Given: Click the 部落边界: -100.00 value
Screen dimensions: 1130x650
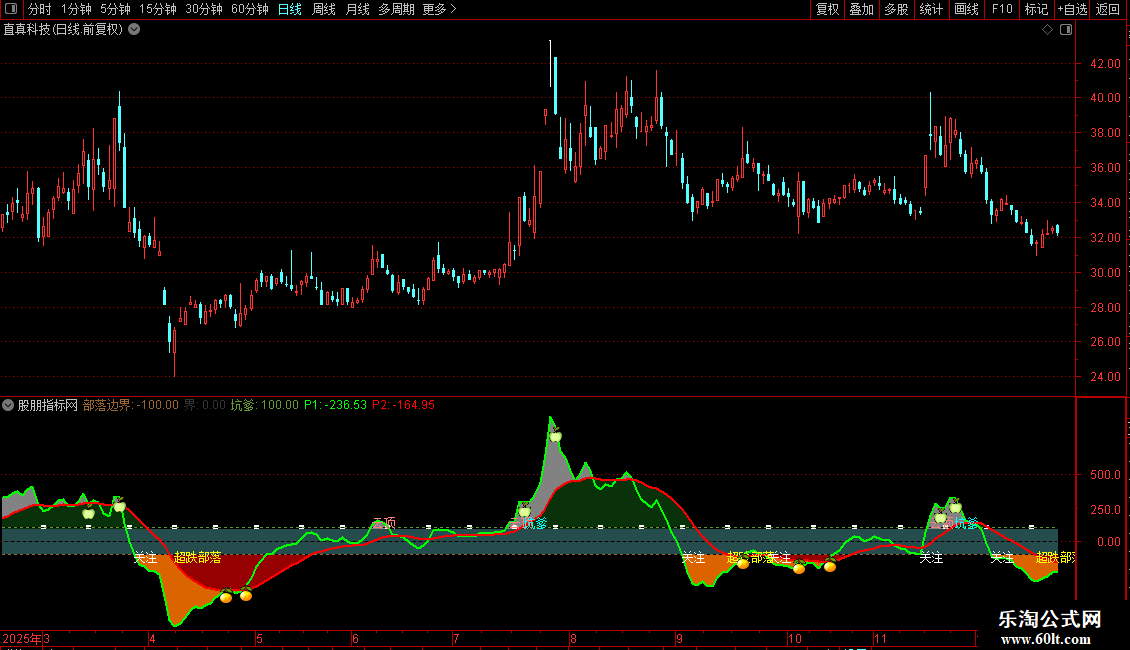Looking at the screenshot, I should 130,405.
